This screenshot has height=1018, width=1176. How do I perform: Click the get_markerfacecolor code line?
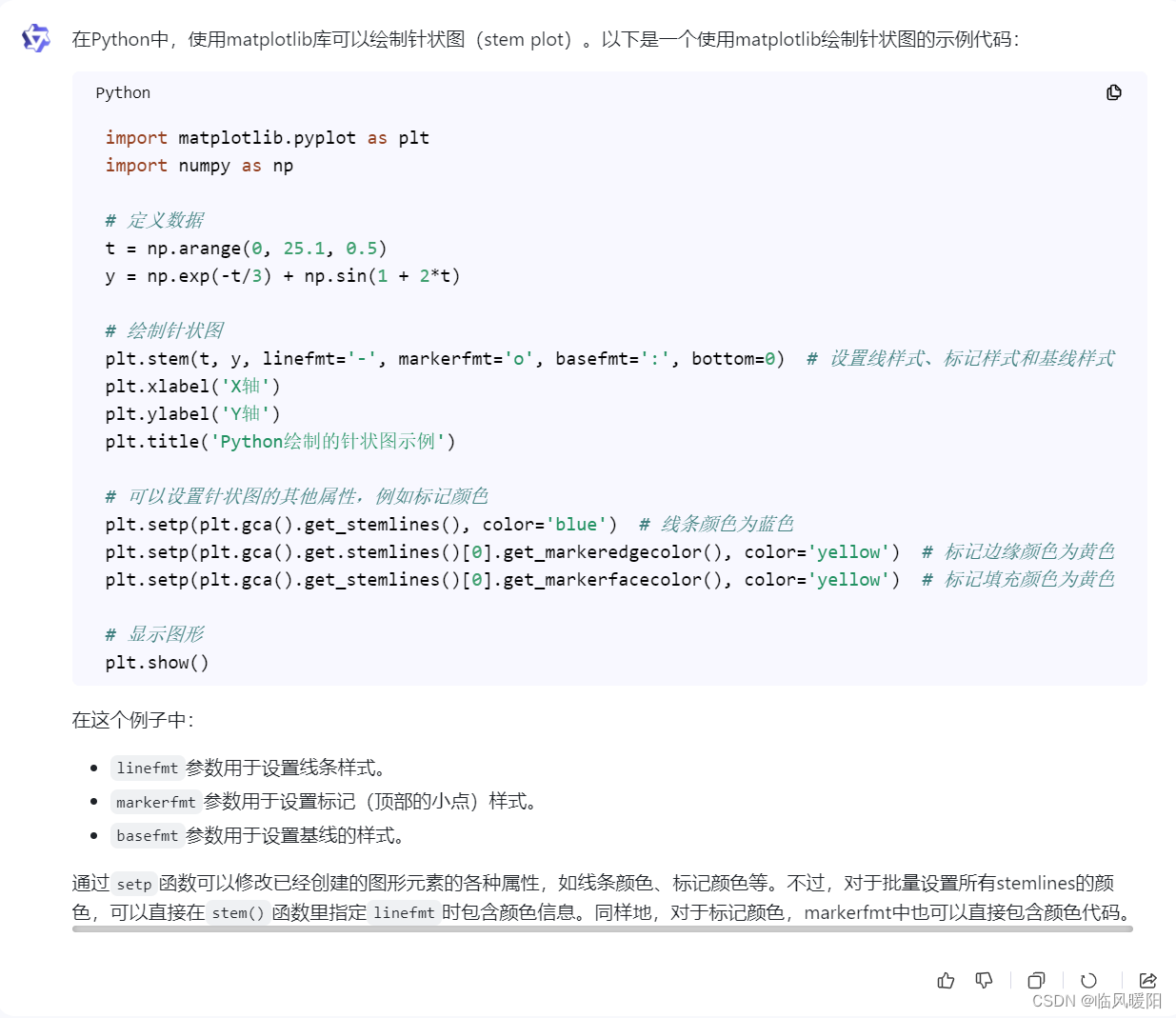(609, 580)
